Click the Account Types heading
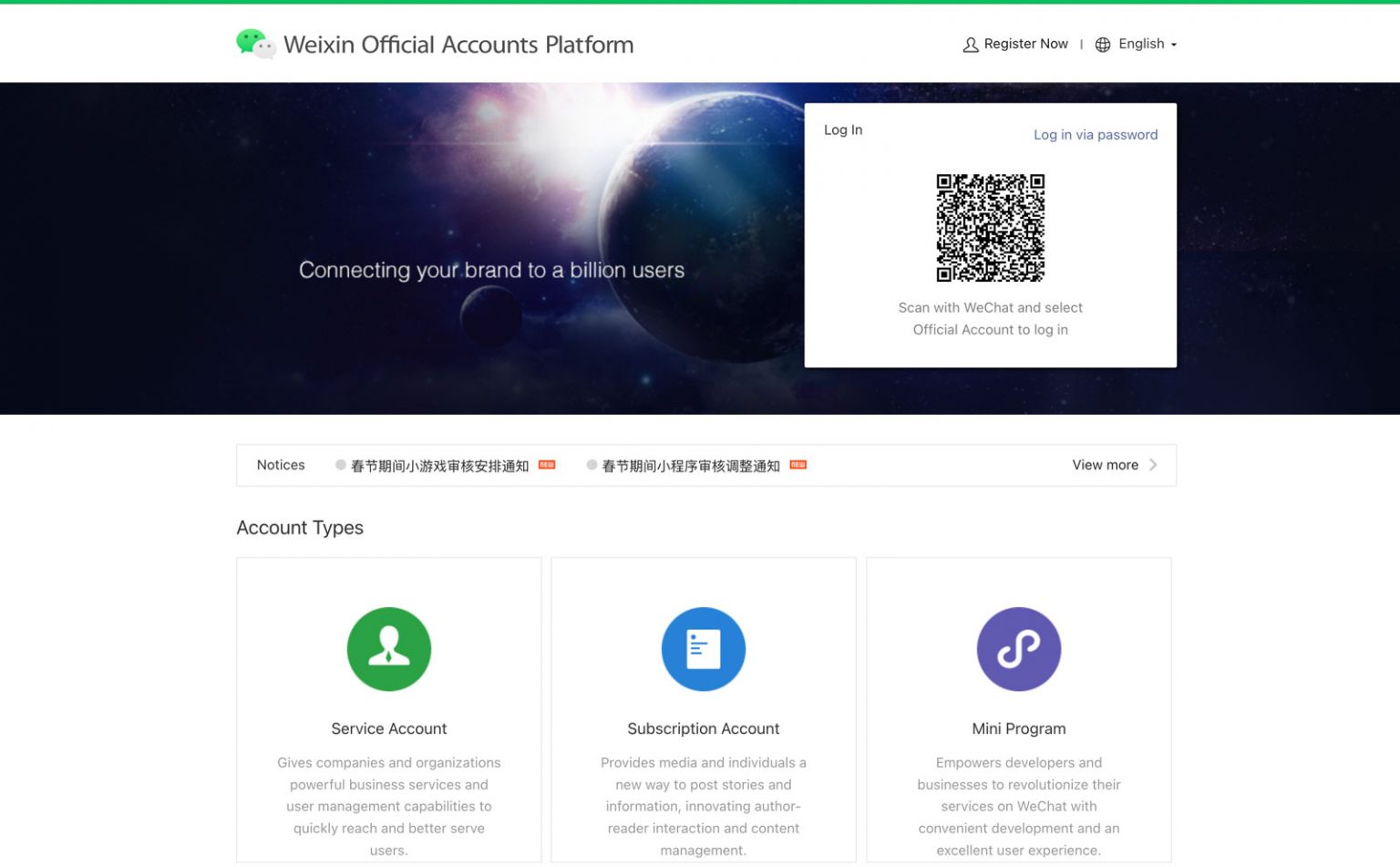The height and width of the screenshot is (867, 1400). 300,527
